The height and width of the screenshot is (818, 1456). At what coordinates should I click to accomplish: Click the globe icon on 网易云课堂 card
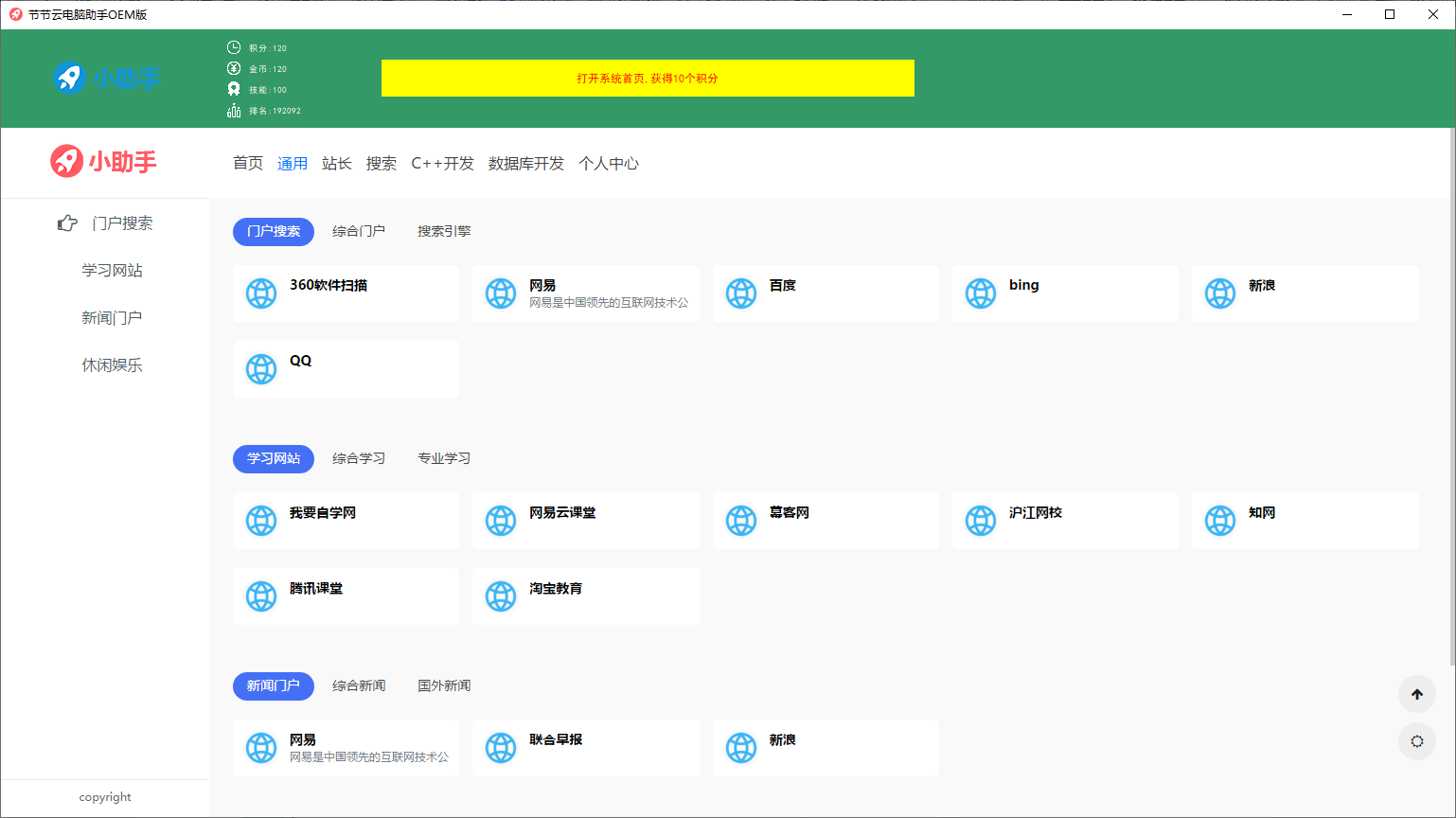[501, 521]
